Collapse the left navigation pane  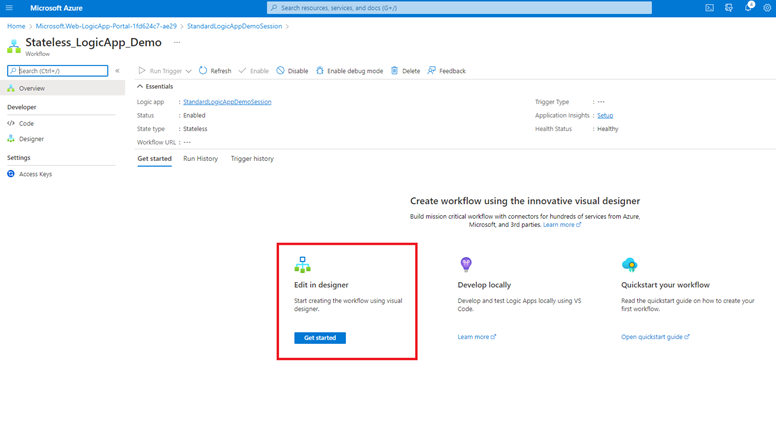(x=117, y=71)
